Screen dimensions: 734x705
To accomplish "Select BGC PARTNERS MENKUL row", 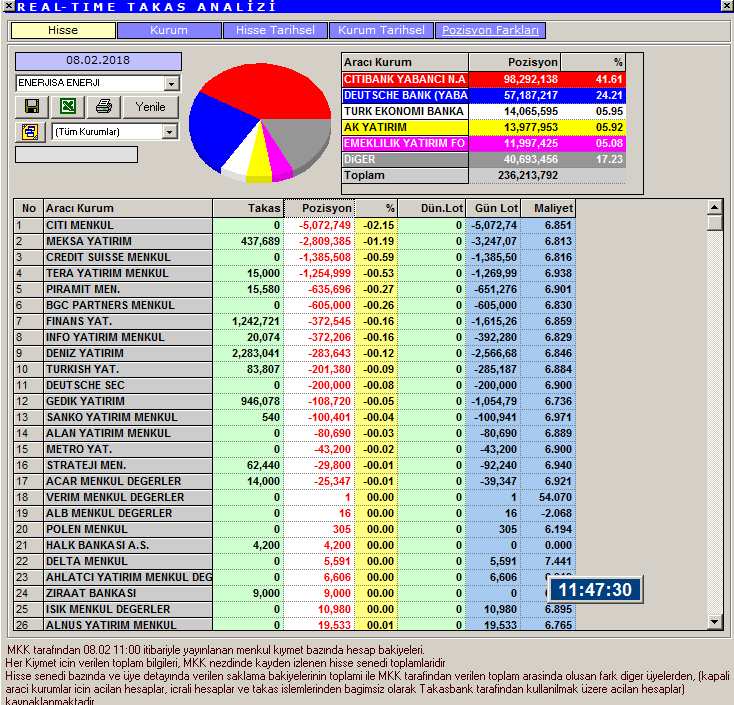I will tap(295, 305).
